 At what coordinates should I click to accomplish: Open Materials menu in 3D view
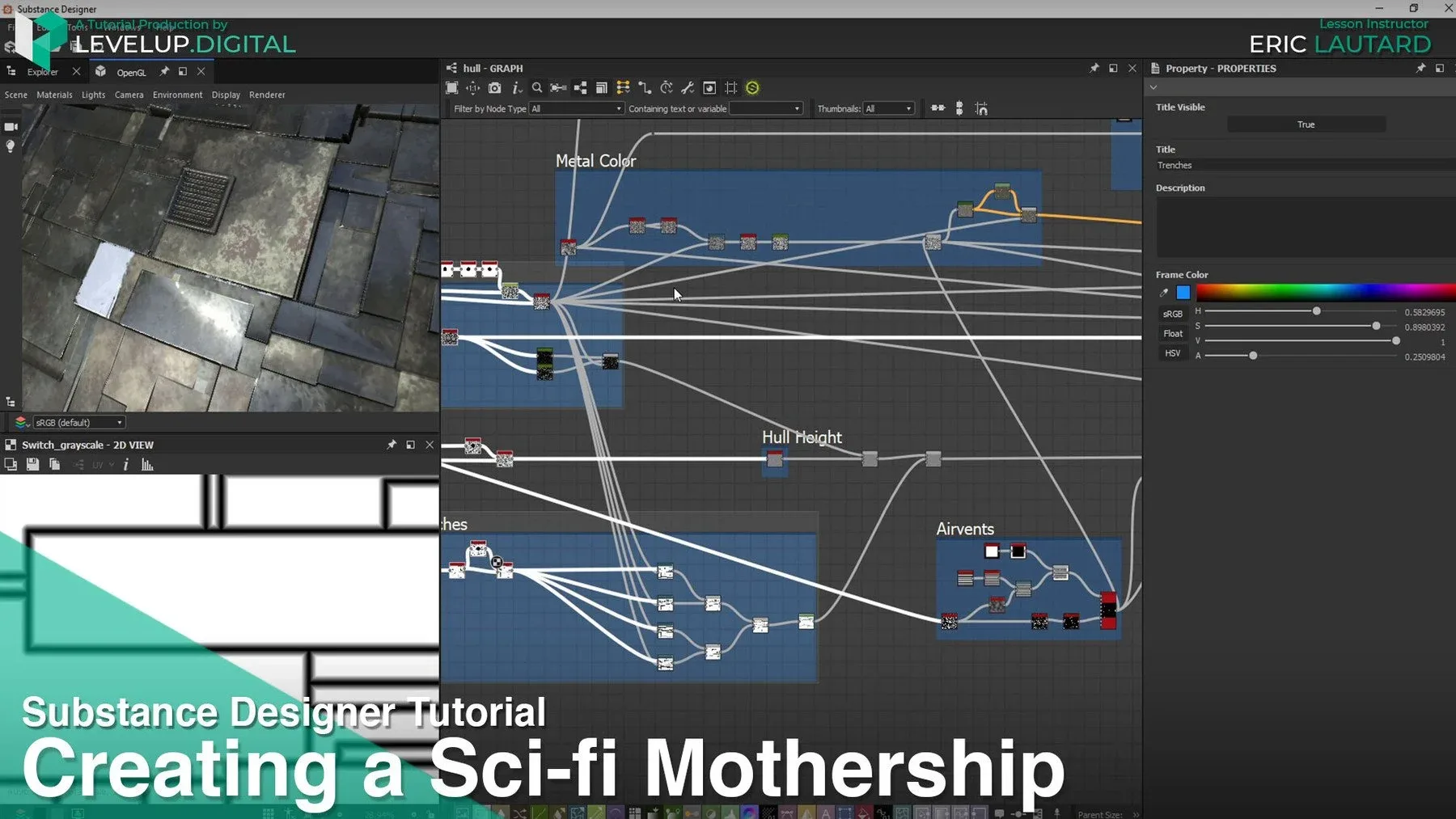[x=54, y=95]
